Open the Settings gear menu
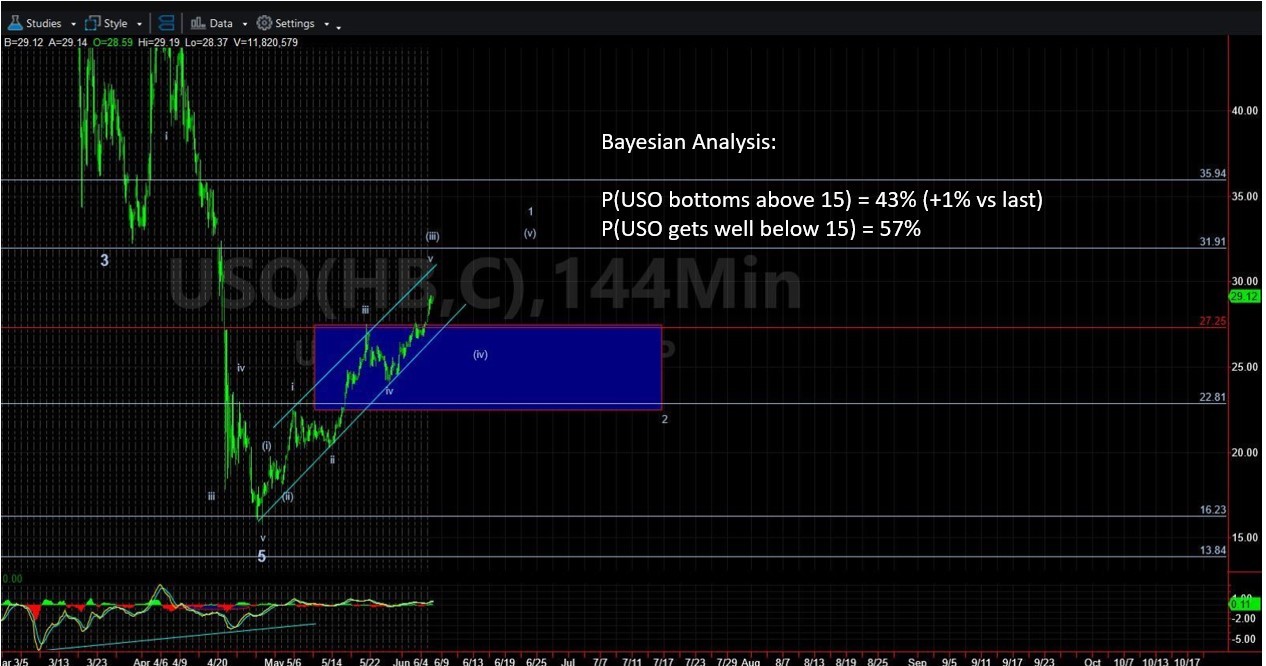 (286, 23)
